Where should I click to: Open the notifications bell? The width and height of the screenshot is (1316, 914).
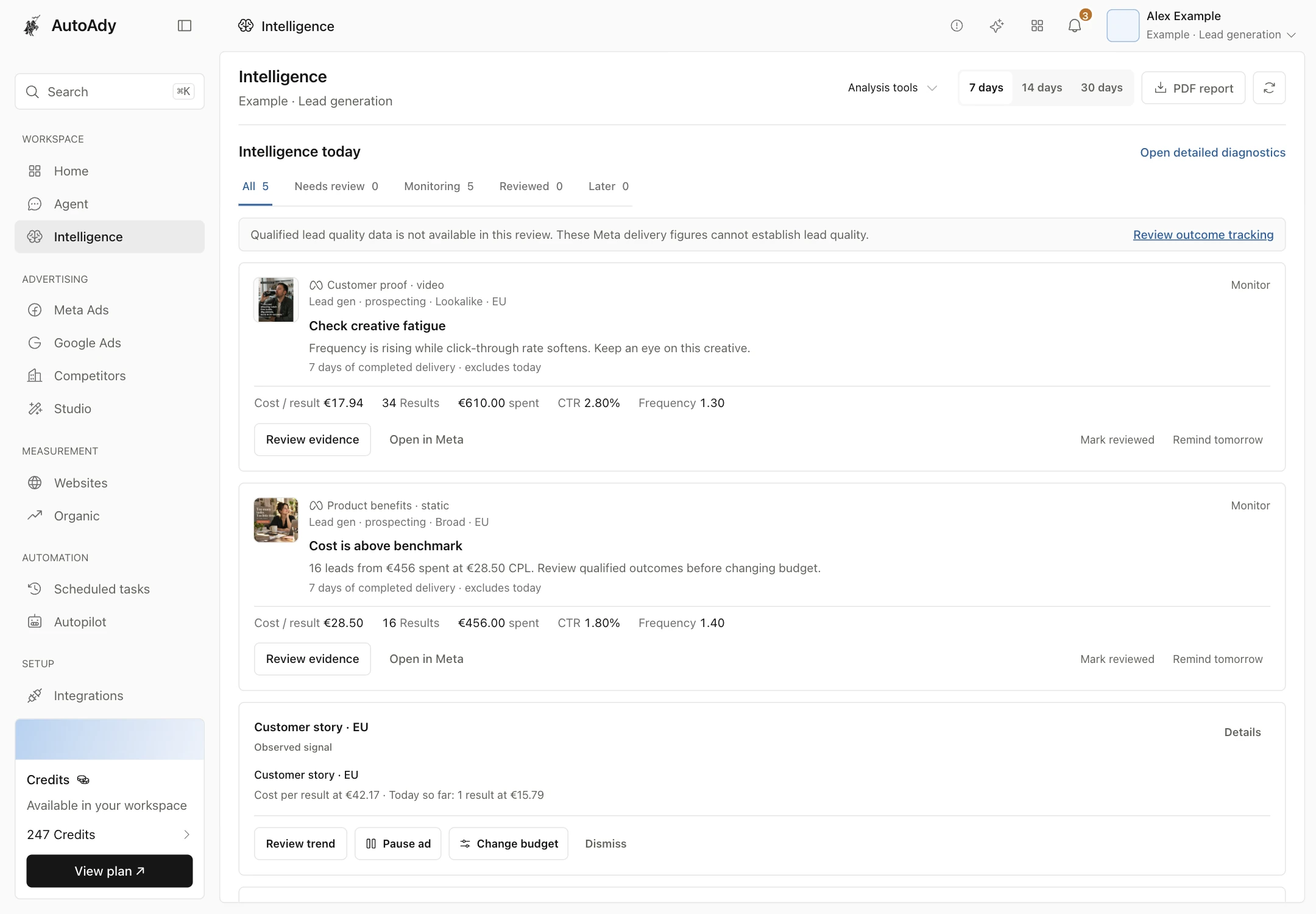(1075, 26)
